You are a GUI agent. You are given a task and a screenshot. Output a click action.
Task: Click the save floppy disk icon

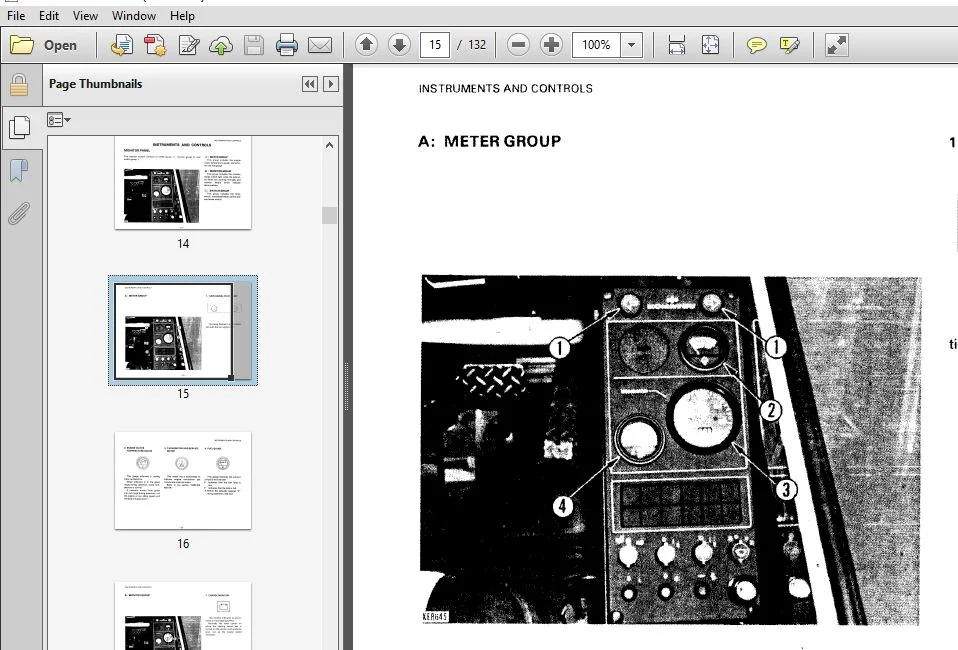point(254,45)
